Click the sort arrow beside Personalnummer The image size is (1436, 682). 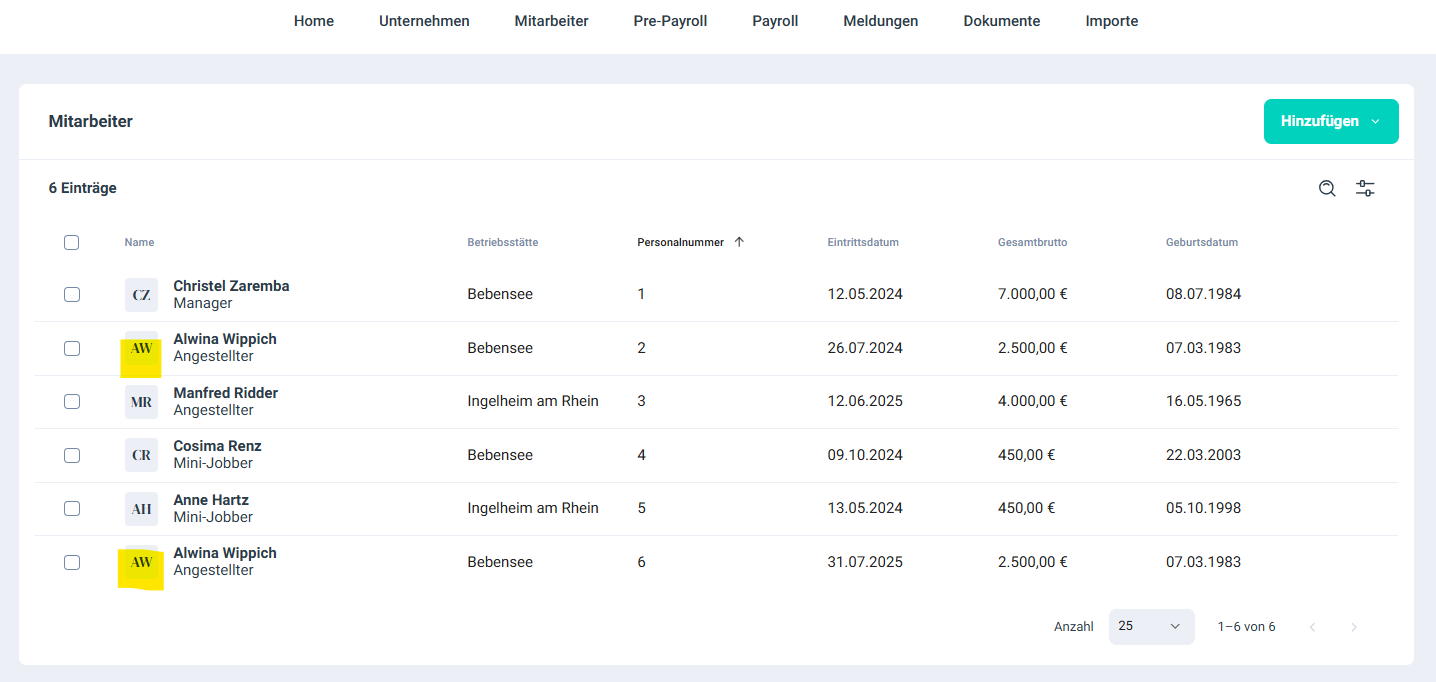739,242
